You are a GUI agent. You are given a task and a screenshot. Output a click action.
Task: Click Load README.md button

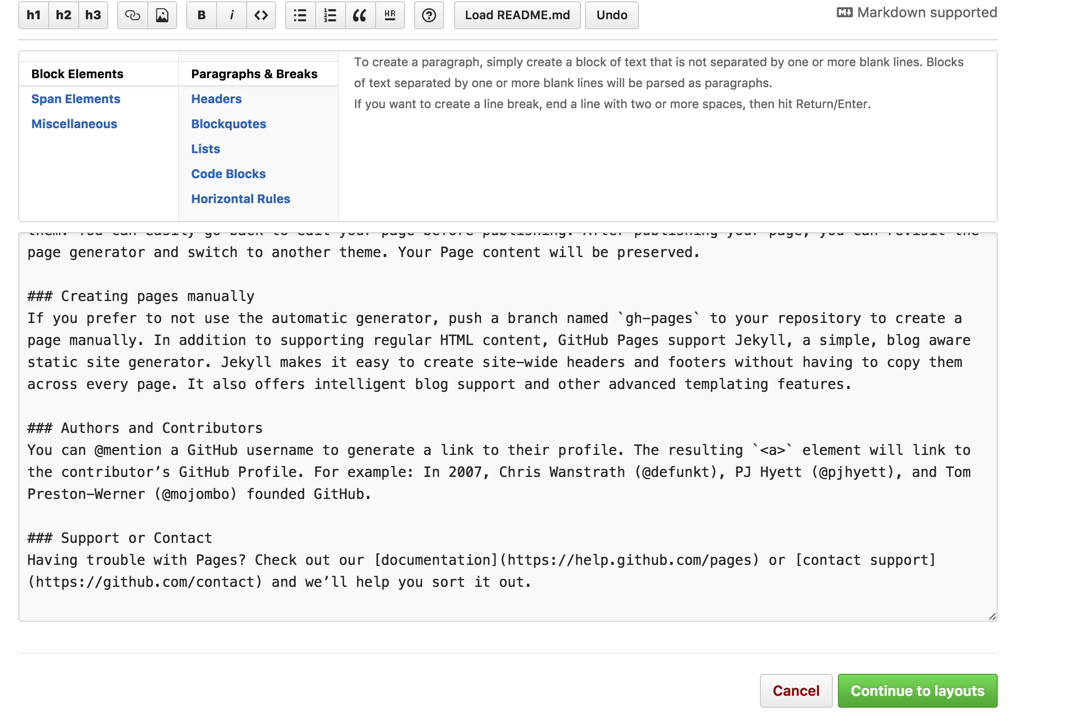[517, 15]
